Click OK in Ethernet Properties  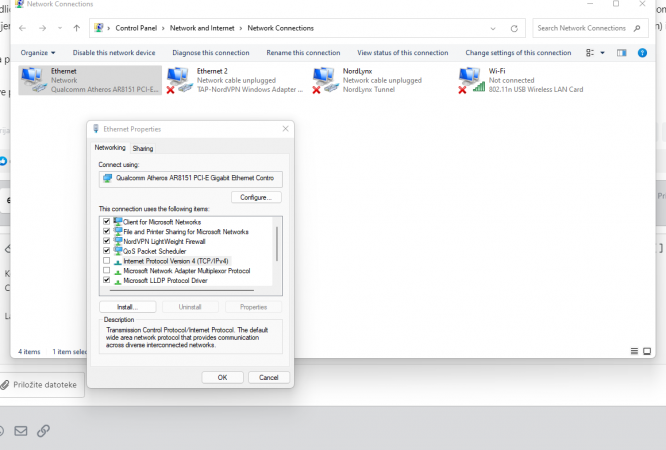(223, 377)
